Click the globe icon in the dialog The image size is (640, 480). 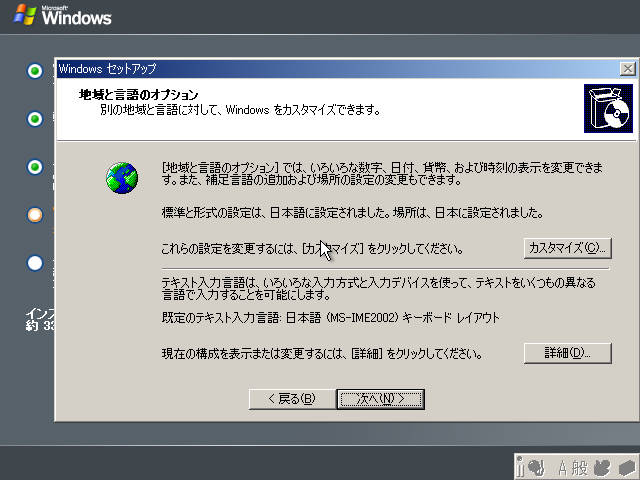122,178
